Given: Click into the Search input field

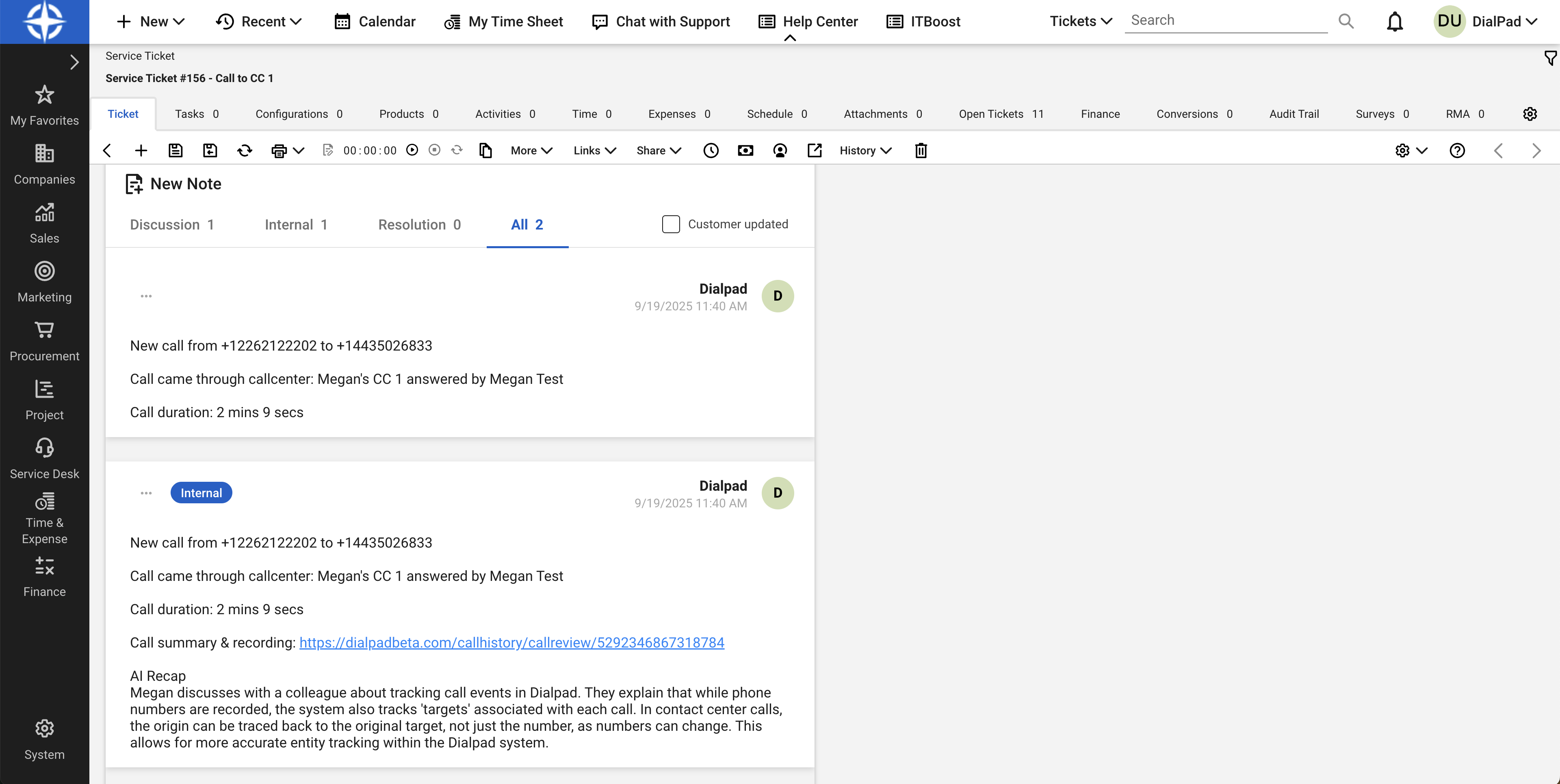Looking at the screenshot, I should (1226, 20).
